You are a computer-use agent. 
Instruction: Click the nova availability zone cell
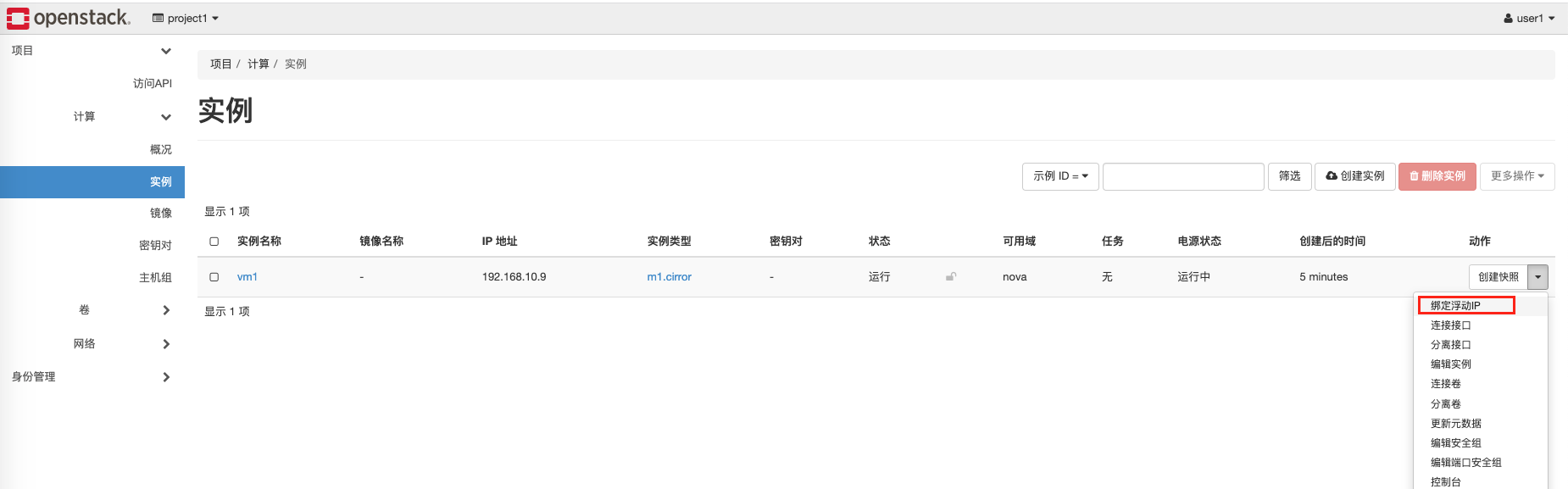[x=1015, y=277]
